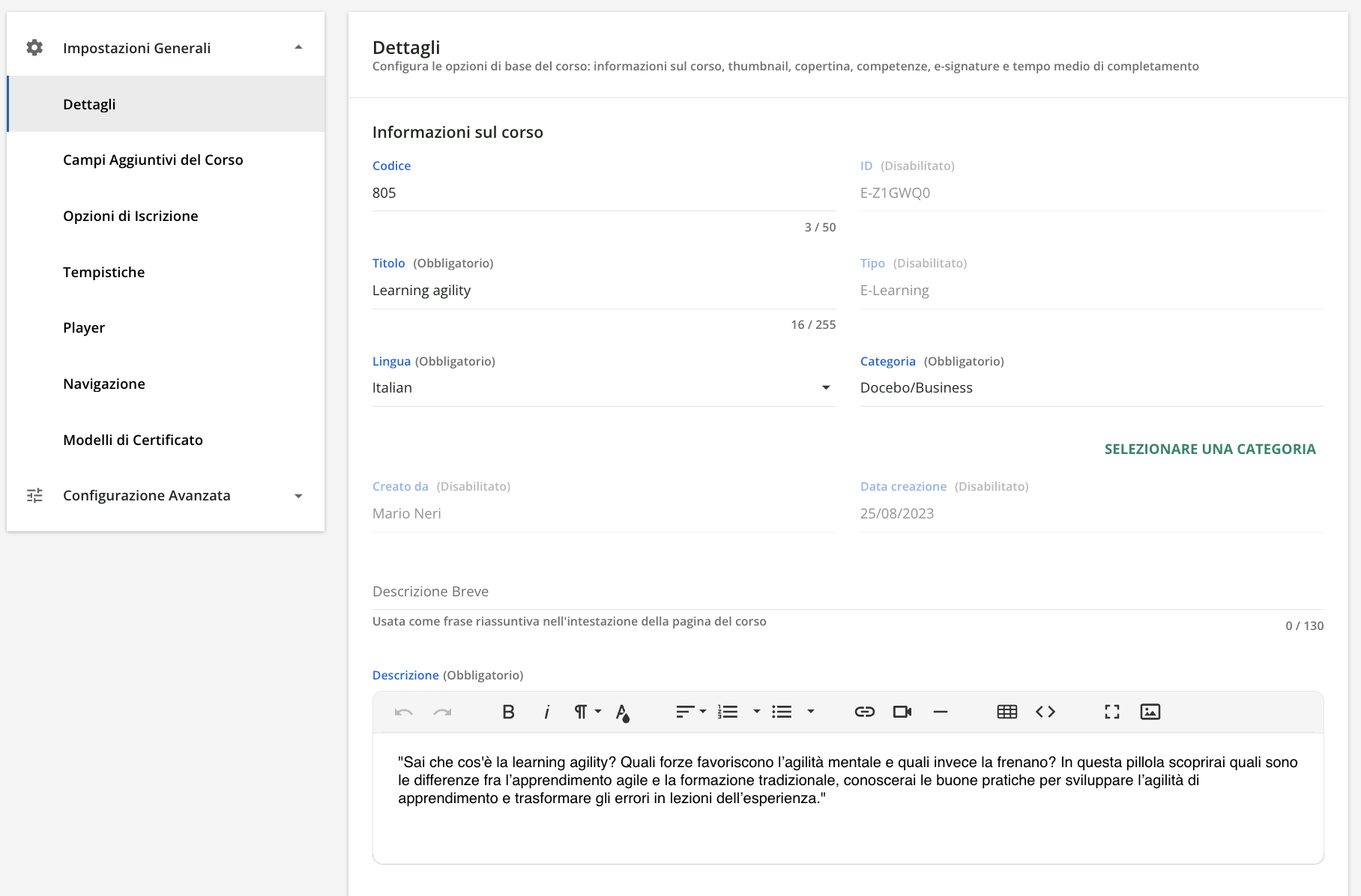Click Selezionare una categoria button
Image resolution: width=1361 pixels, height=896 pixels.
pyautogui.click(x=1210, y=449)
